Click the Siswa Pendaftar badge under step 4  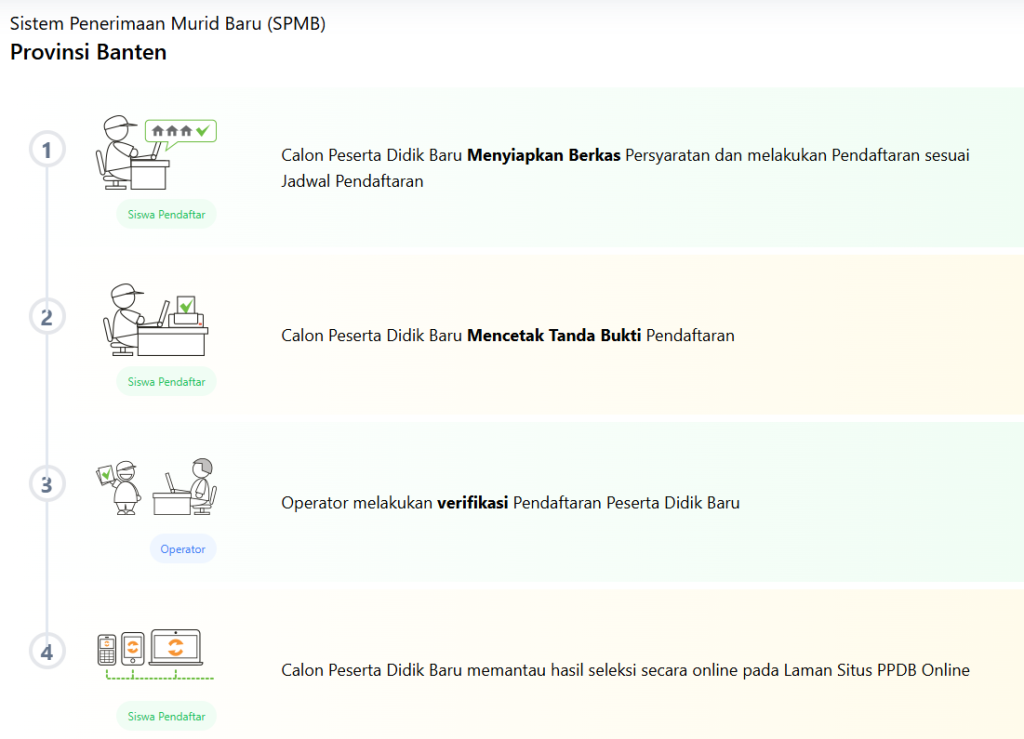point(166,716)
